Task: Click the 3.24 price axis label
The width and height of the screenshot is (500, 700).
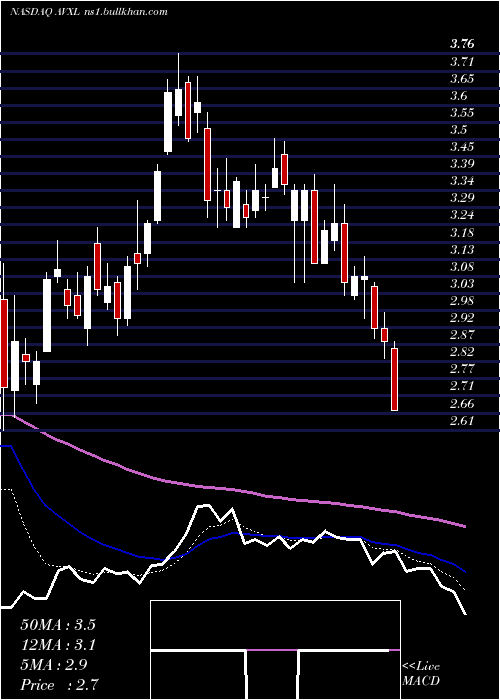Action: click(462, 215)
